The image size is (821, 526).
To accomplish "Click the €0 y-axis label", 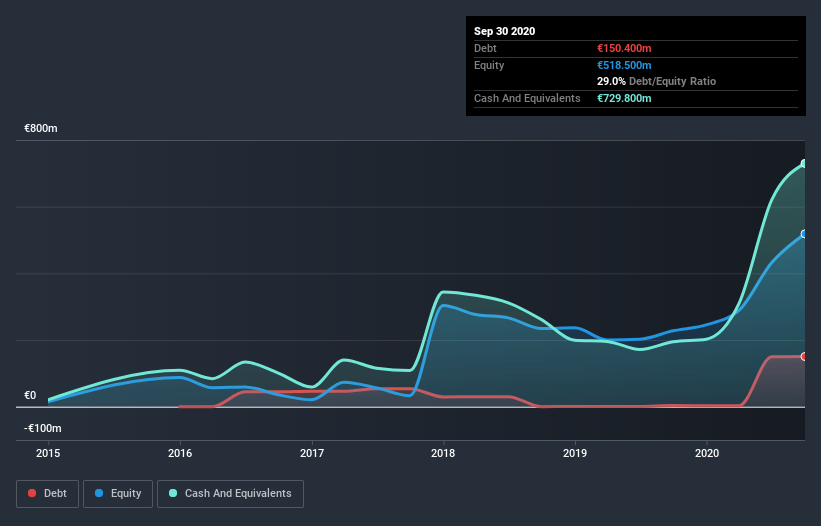I will (x=30, y=395).
